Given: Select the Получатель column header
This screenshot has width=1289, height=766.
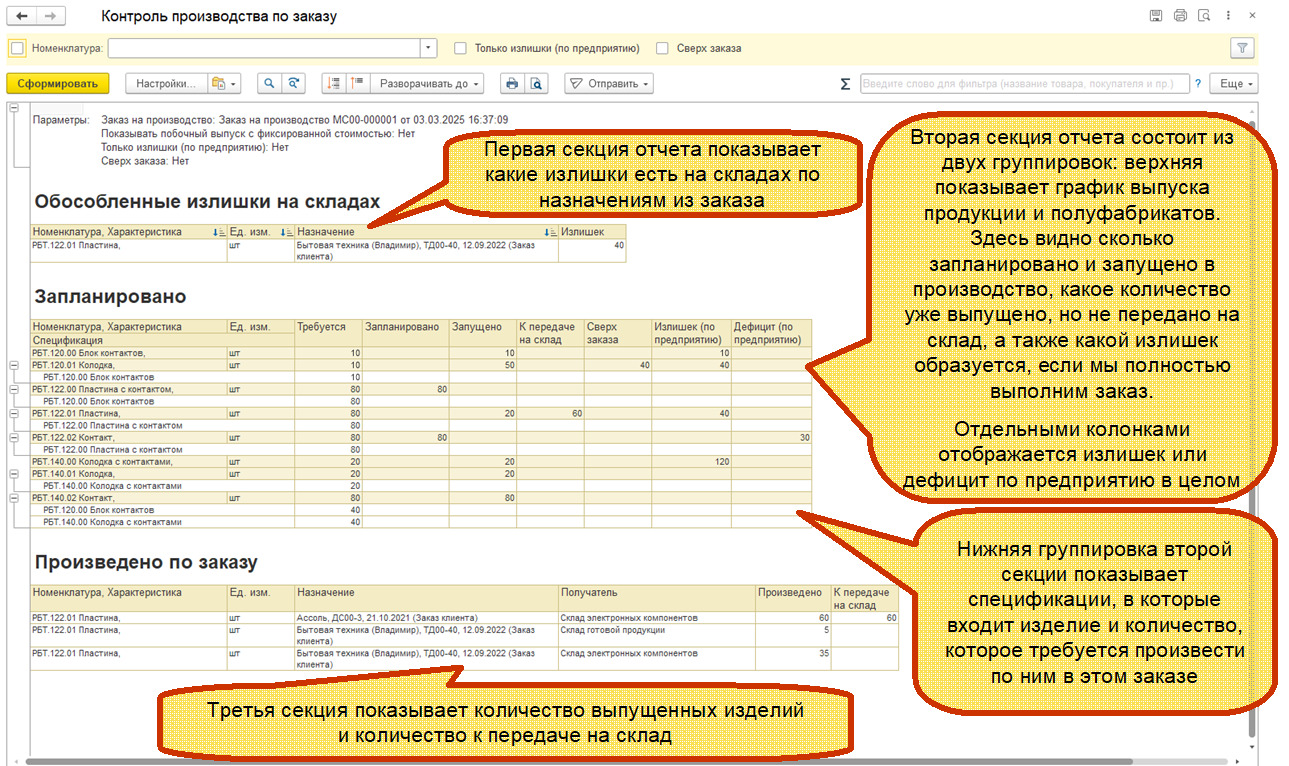Looking at the screenshot, I should tap(657, 599).
